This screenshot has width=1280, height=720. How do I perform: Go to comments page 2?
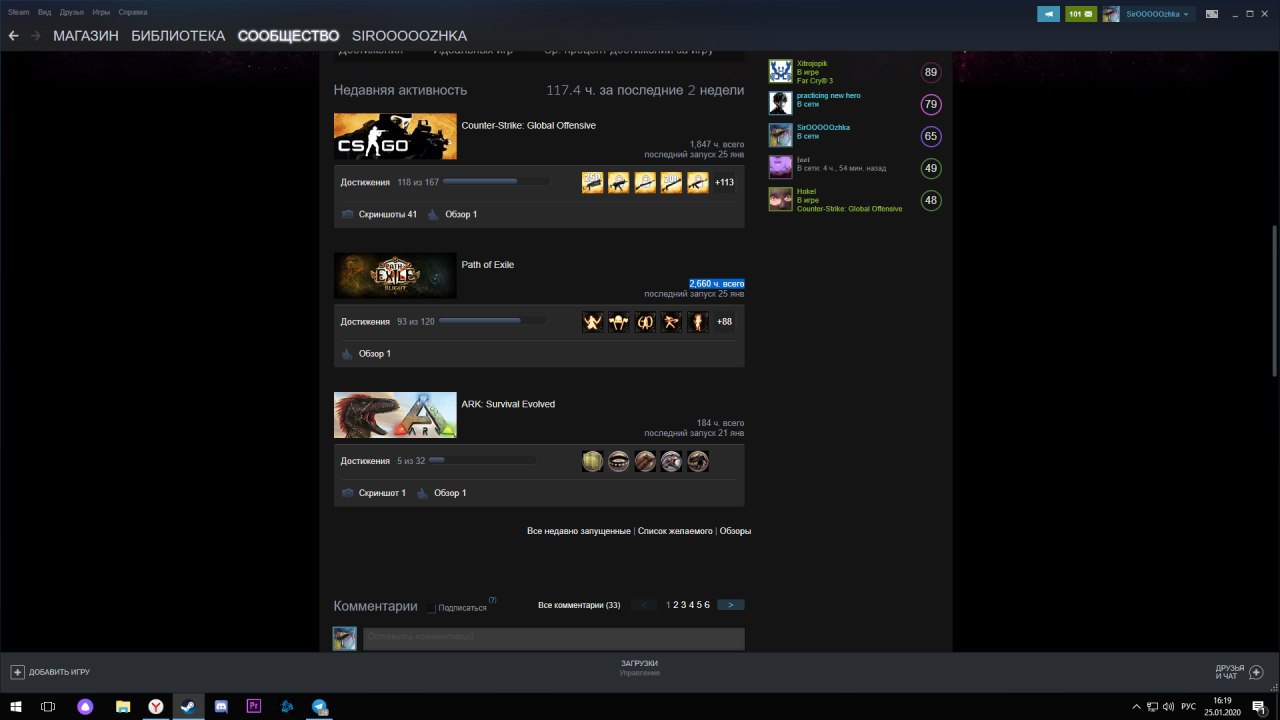coord(676,605)
